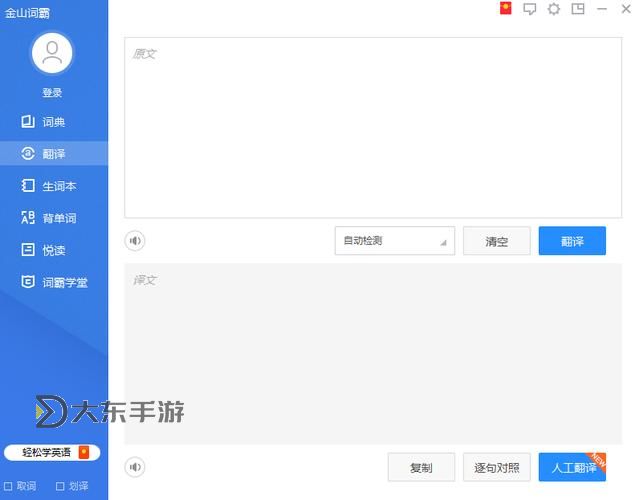Open the 悦读 reading section
This screenshot has width=635, height=500.
pos(54,250)
